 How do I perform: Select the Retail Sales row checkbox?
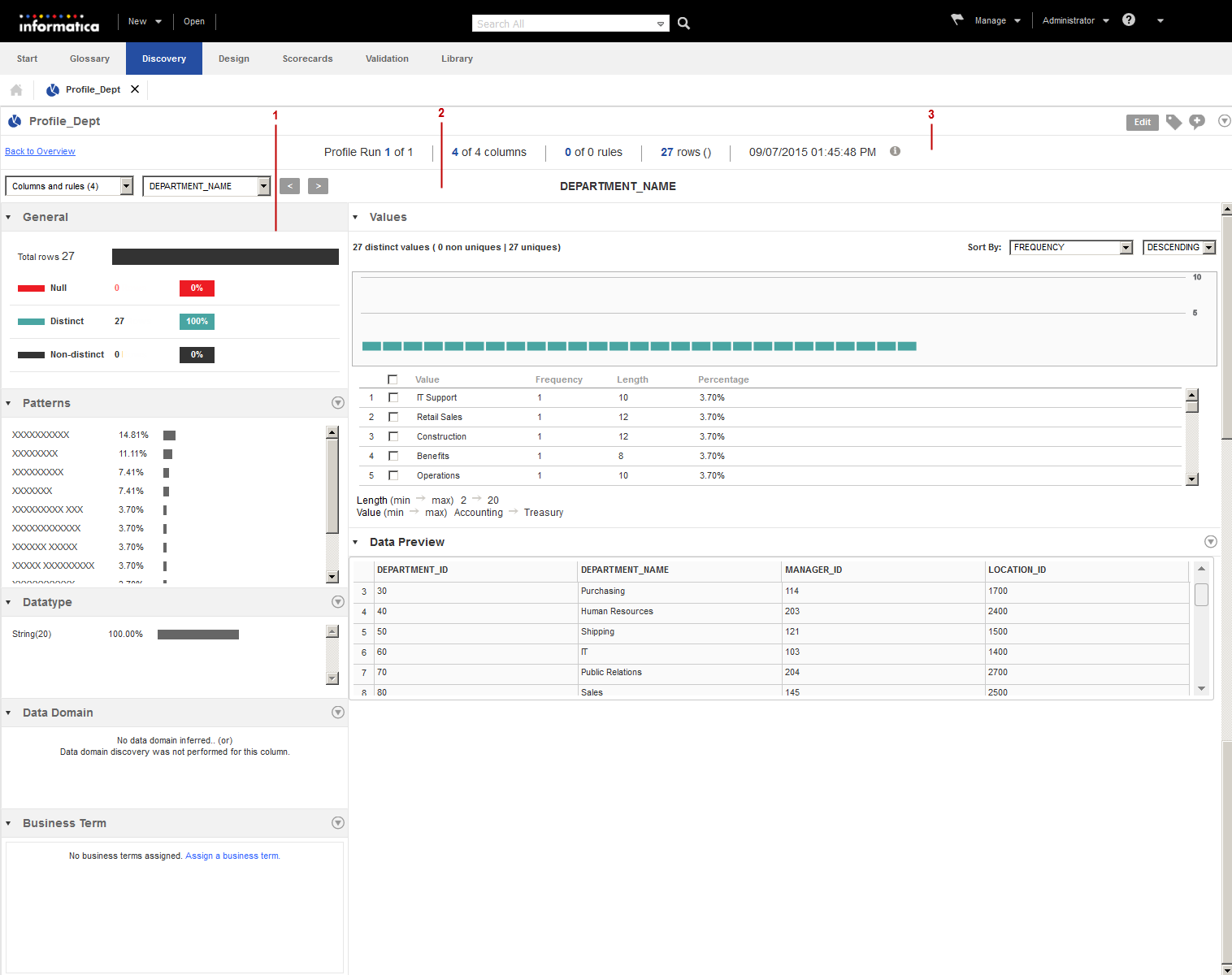[x=393, y=417]
